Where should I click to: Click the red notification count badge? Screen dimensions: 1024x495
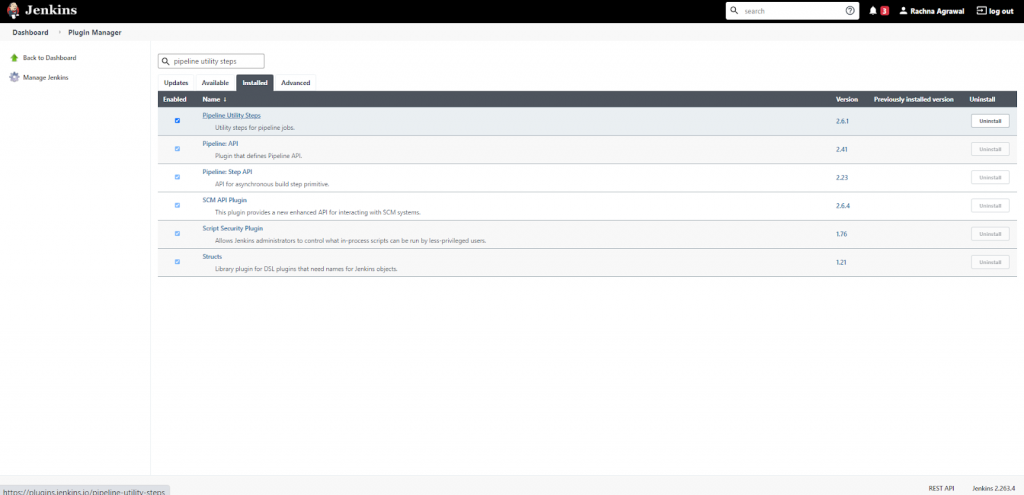(885, 11)
